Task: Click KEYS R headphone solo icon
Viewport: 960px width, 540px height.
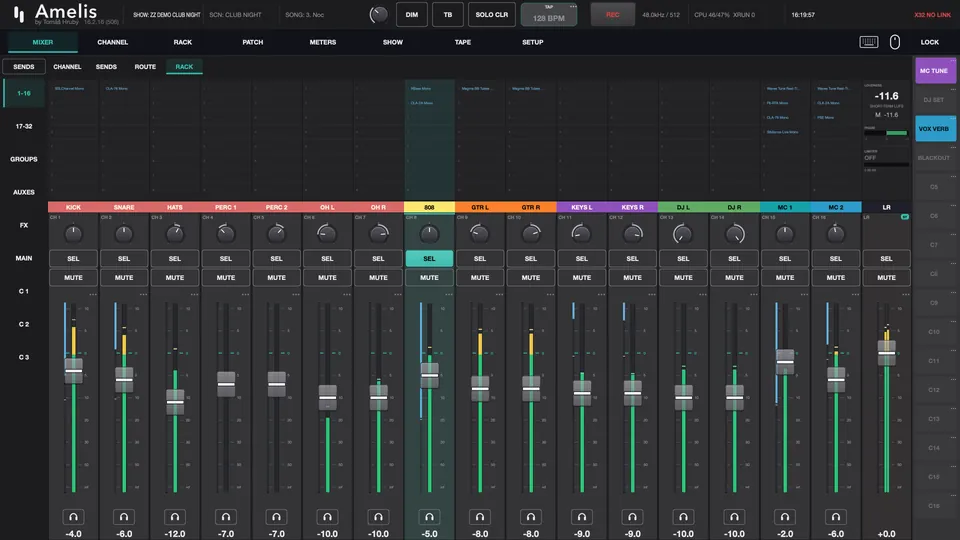Action: click(632, 517)
